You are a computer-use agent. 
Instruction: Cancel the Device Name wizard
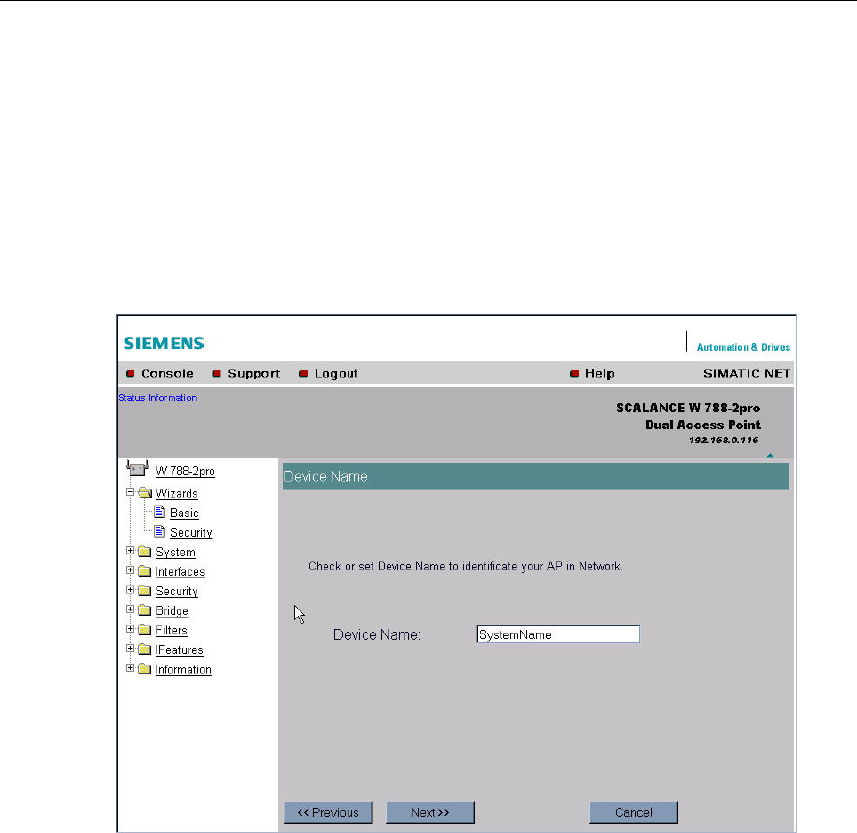(x=633, y=812)
